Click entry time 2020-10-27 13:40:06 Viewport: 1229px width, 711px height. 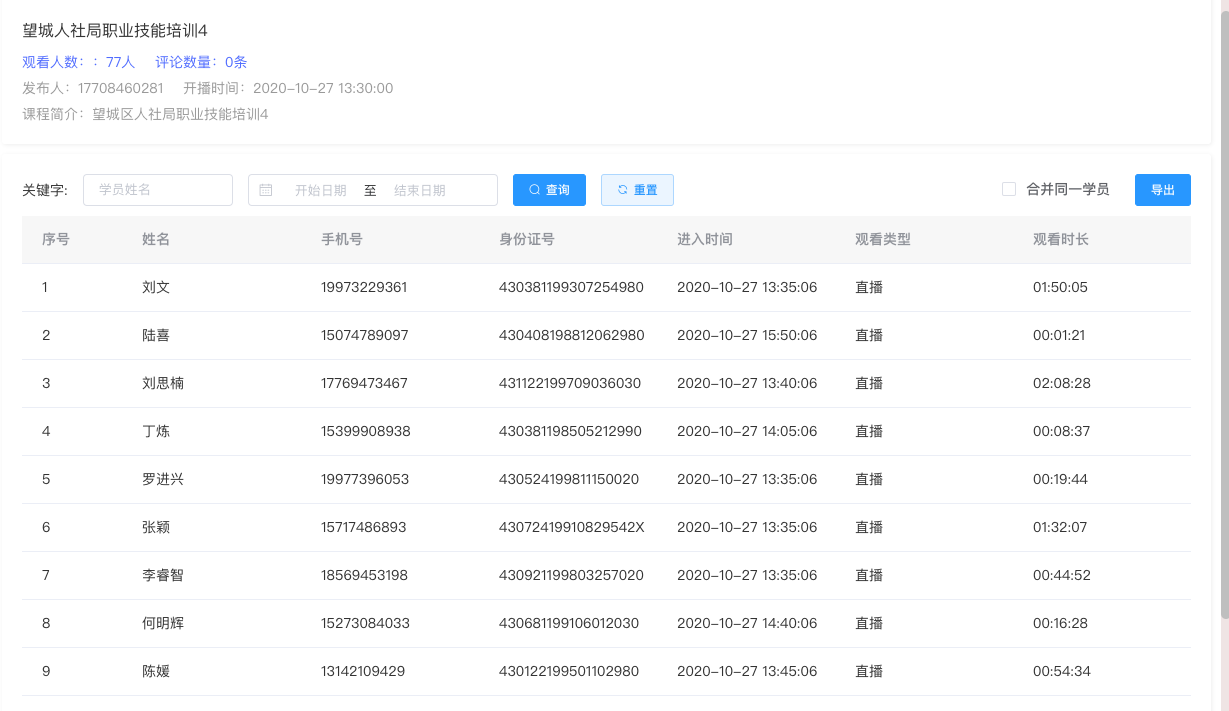tap(747, 384)
